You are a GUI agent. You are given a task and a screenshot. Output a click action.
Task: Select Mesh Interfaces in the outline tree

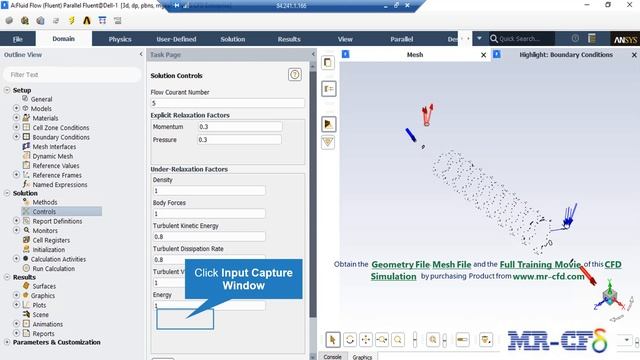click(x=54, y=147)
